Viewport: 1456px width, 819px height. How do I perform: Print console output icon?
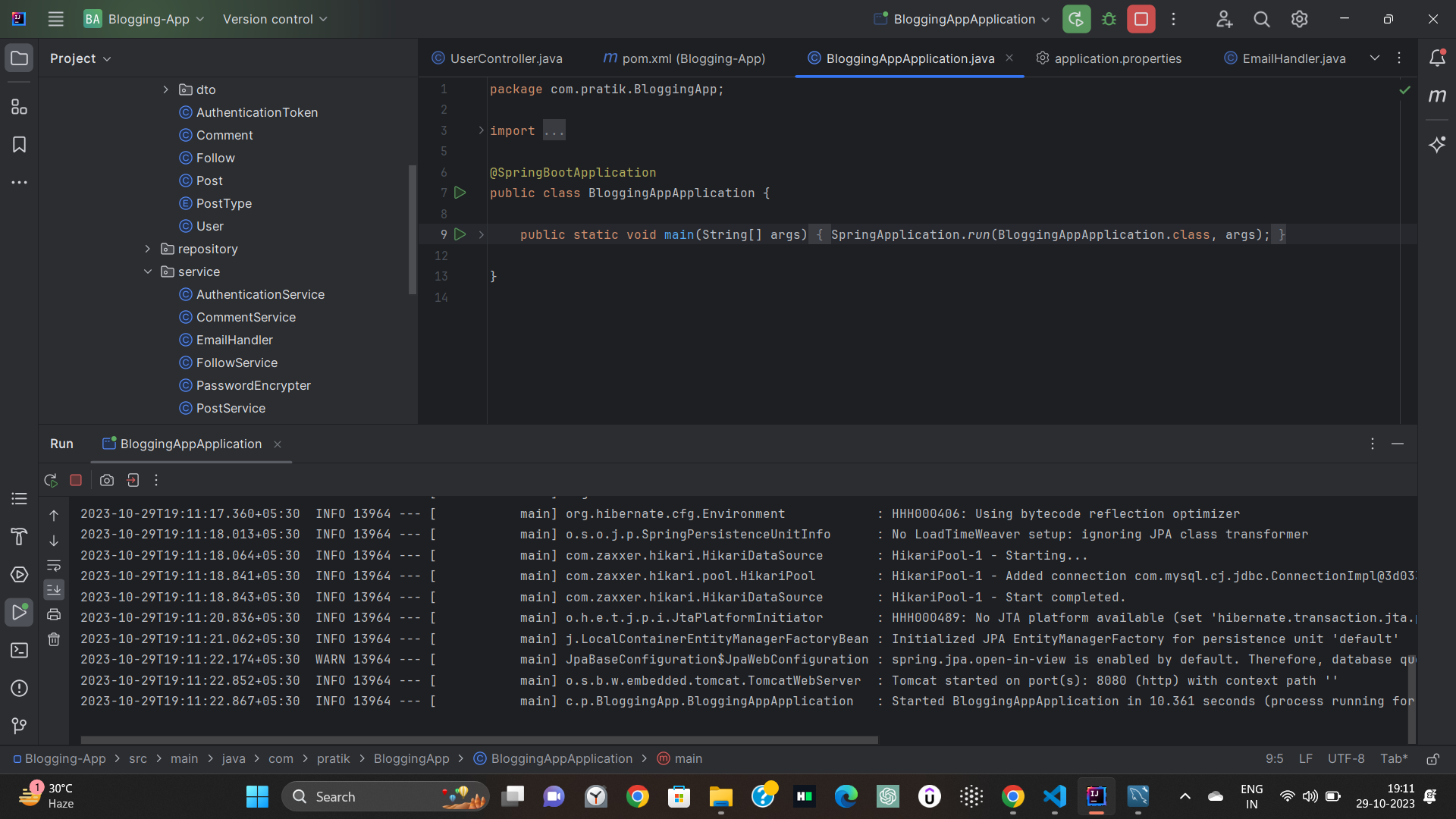tap(54, 614)
